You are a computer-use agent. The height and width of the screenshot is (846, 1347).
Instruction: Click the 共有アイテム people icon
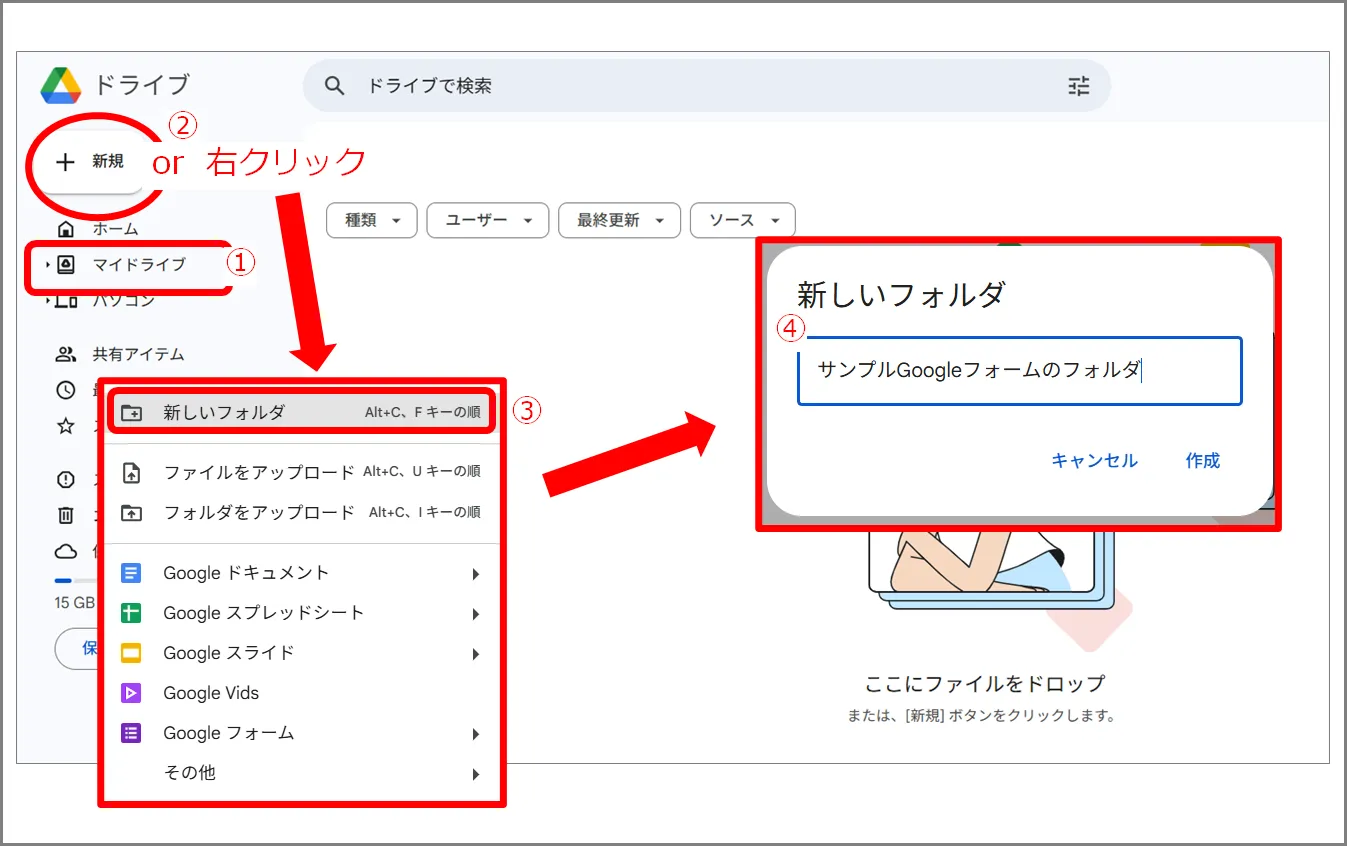tap(66, 354)
